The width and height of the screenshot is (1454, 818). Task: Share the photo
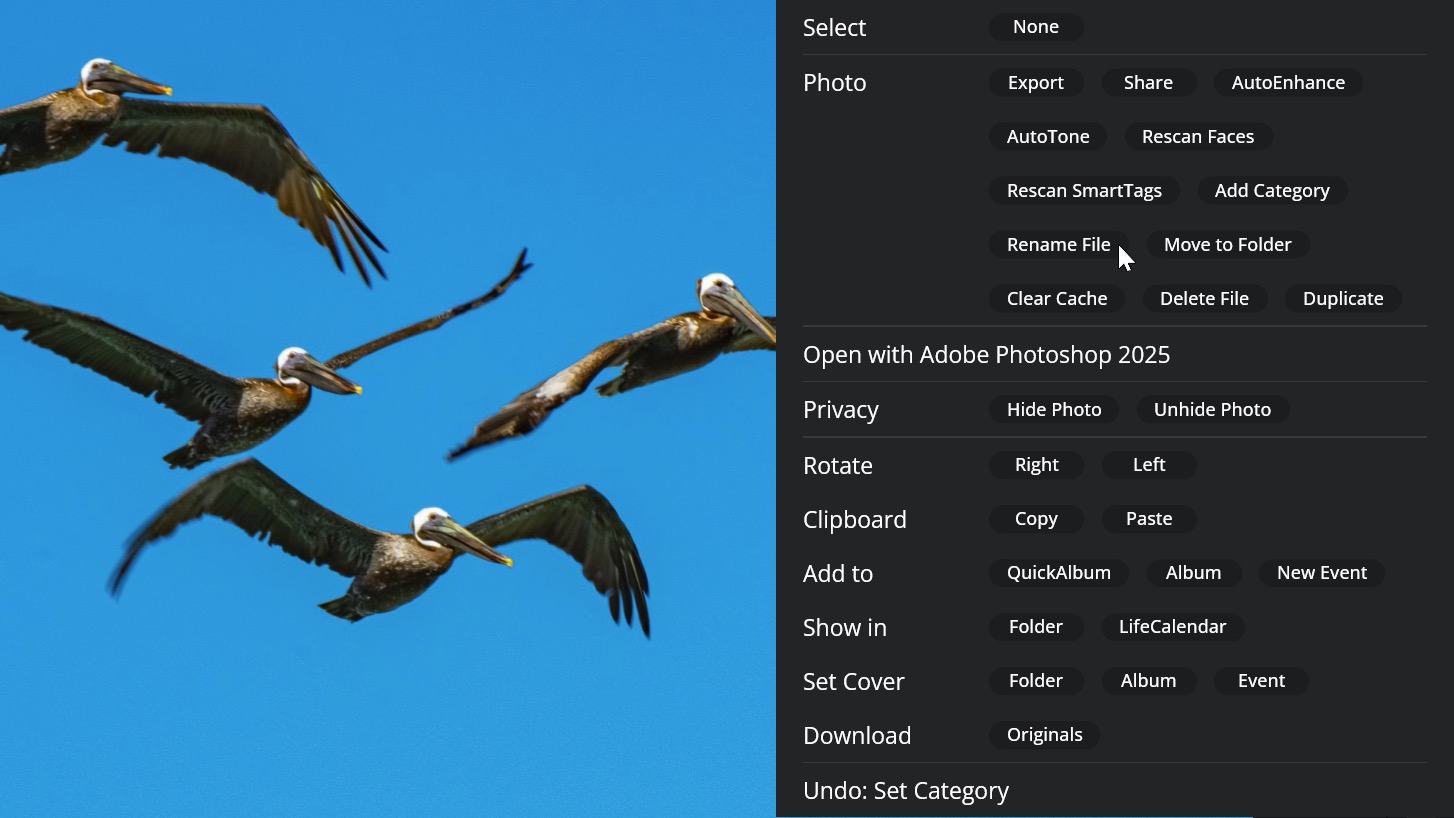[x=1148, y=83]
